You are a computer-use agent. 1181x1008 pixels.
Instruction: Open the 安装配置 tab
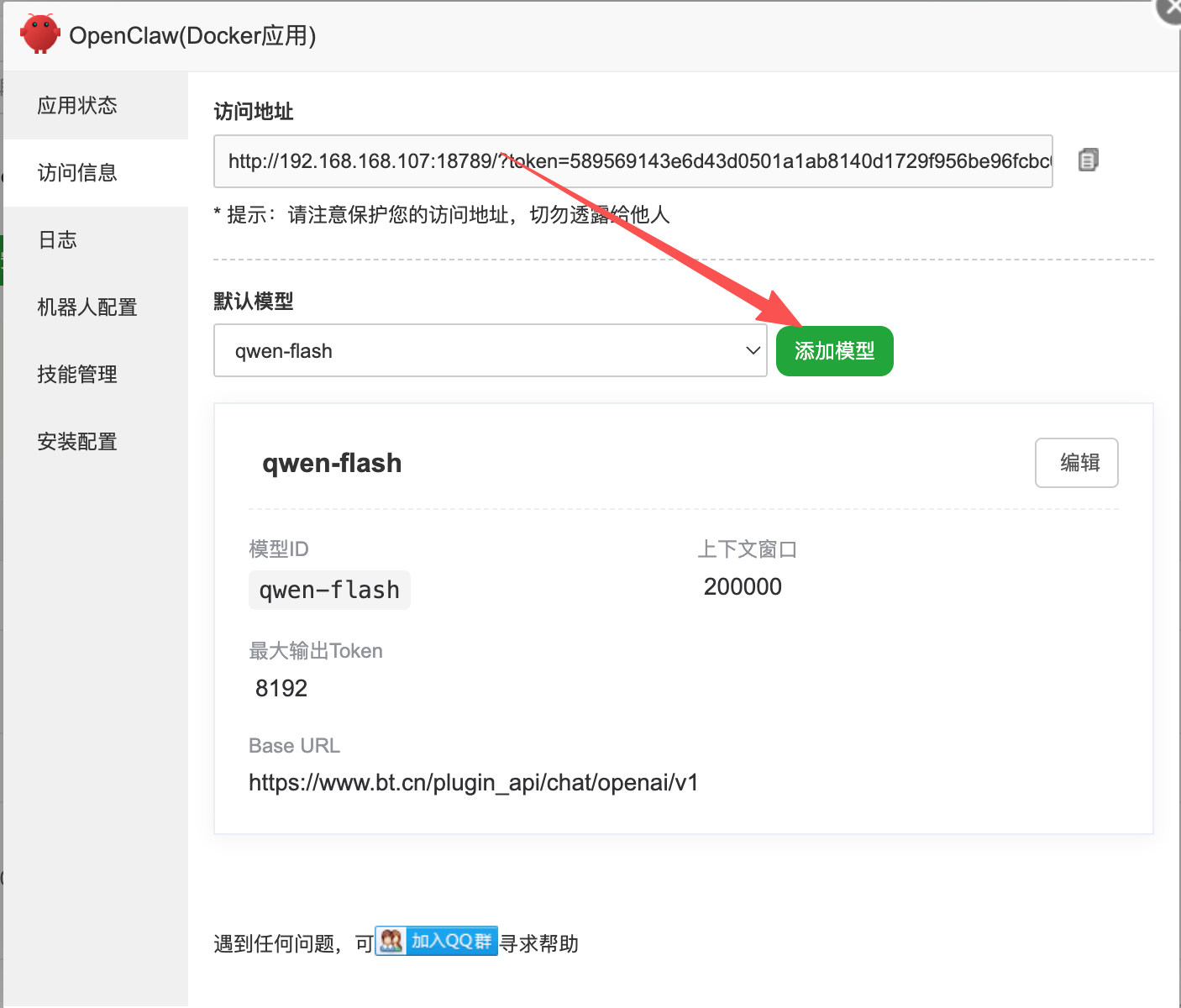pos(77,442)
